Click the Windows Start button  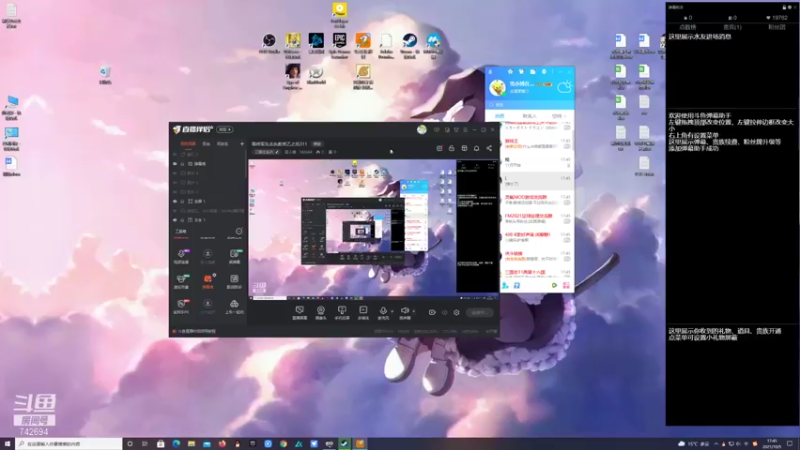[x=7, y=444]
